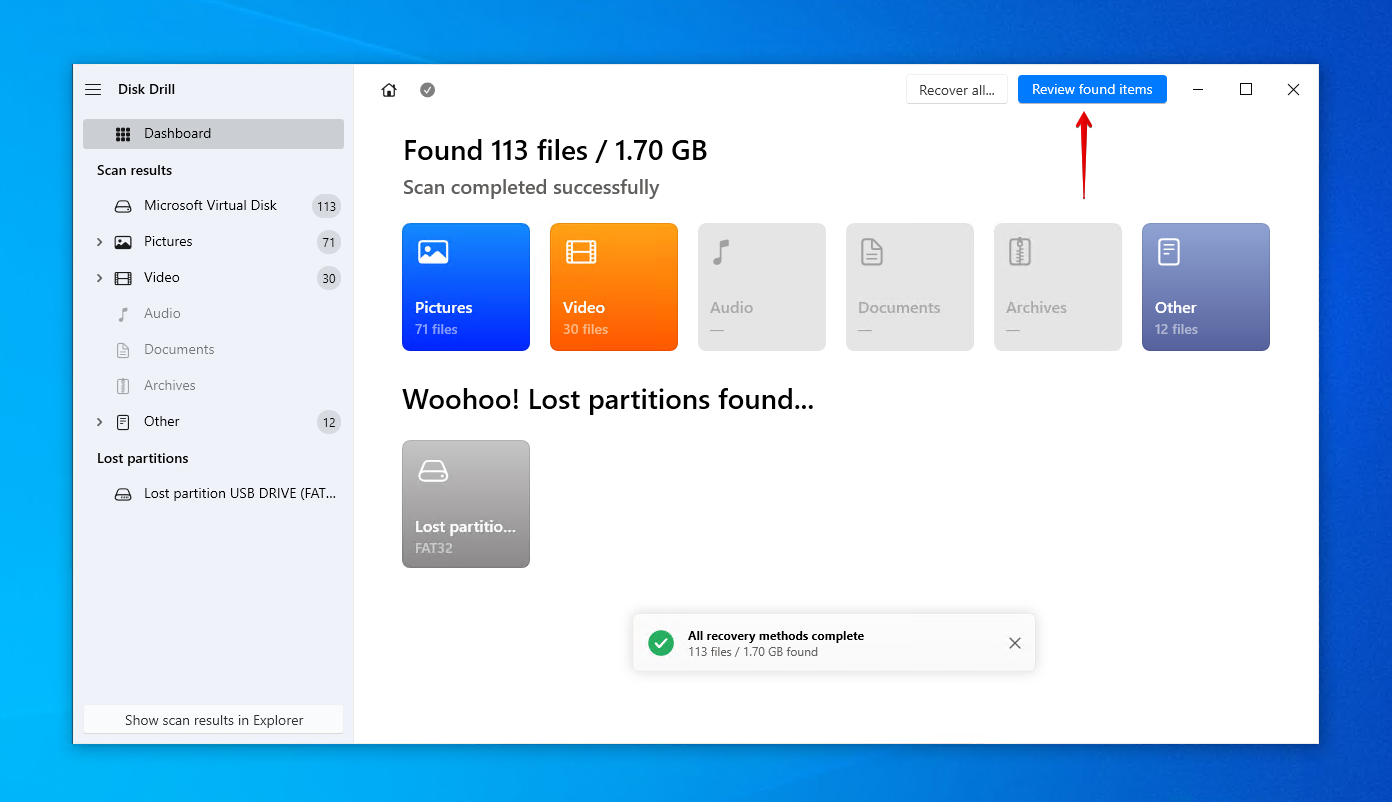The width and height of the screenshot is (1392, 802).
Task: Click the zipper icon on the Archives card
Action: (1019, 252)
